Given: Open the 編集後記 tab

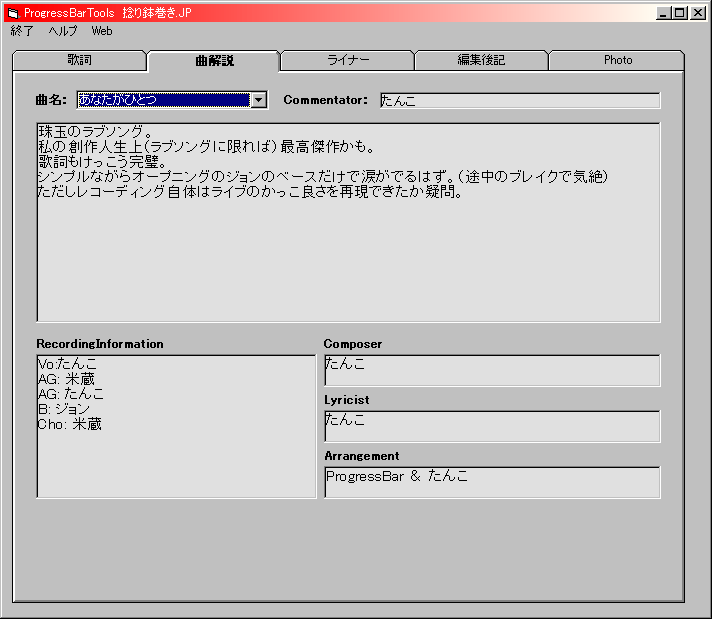Looking at the screenshot, I should click(x=481, y=60).
